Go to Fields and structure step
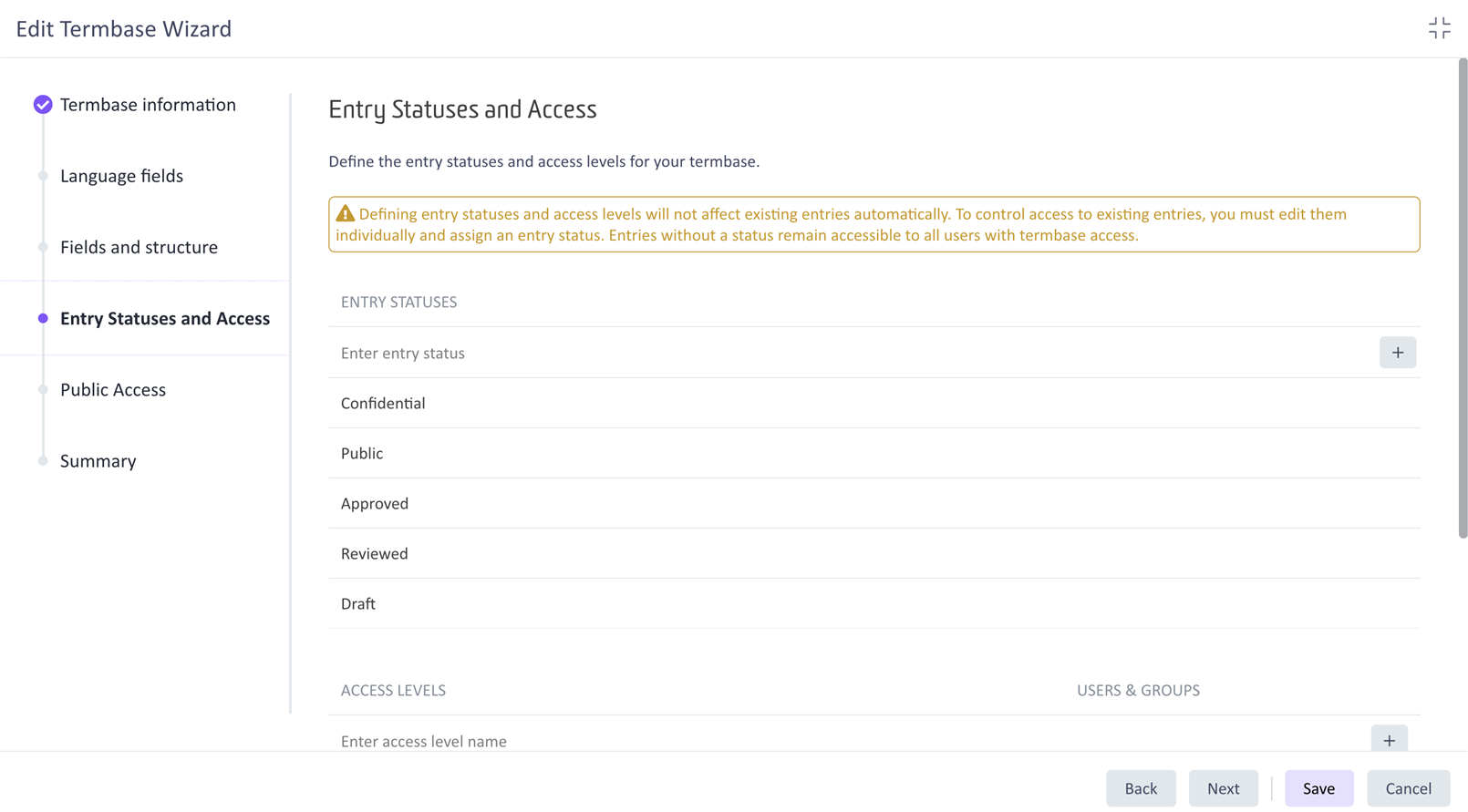The image size is (1468, 812). (139, 247)
